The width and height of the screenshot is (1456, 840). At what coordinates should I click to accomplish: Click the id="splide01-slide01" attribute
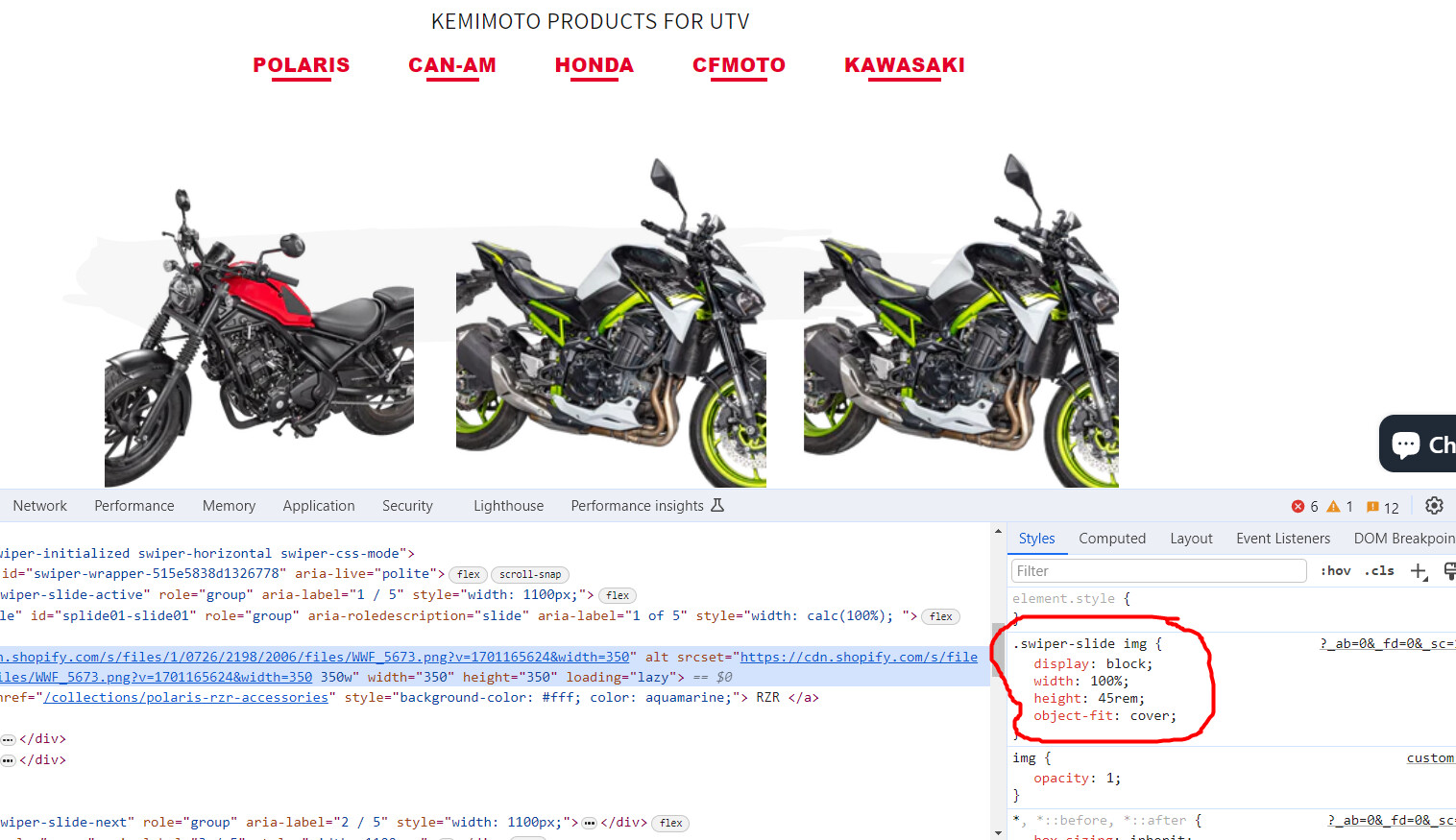point(113,616)
